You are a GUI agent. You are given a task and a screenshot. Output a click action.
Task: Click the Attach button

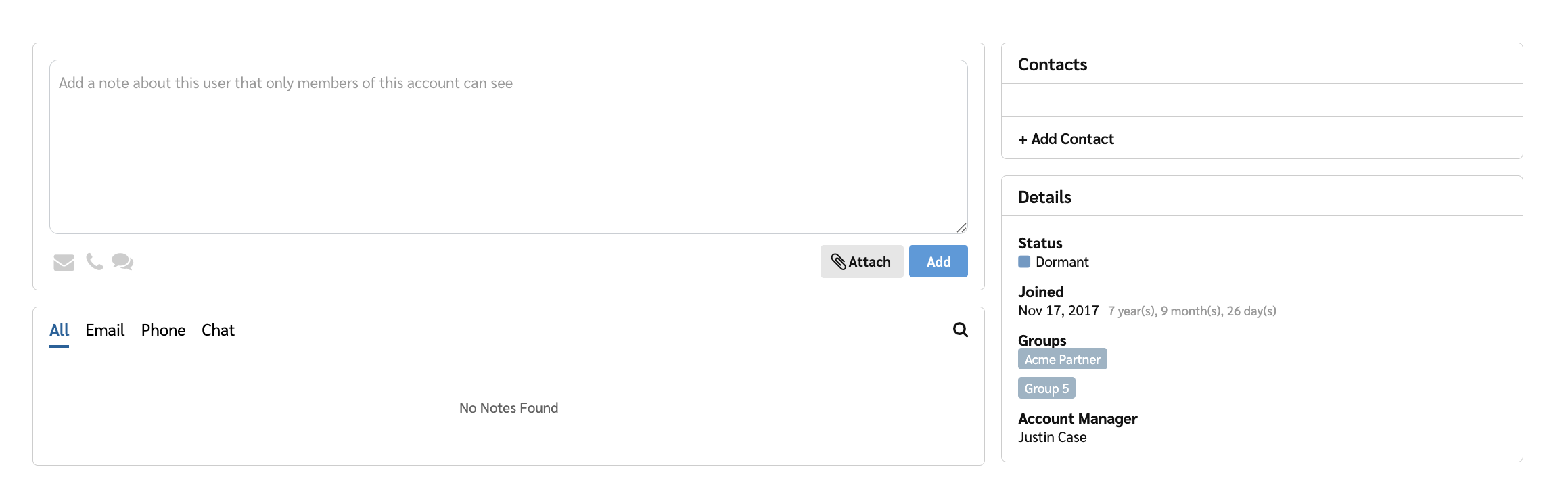pyautogui.click(x=861, y=262)
